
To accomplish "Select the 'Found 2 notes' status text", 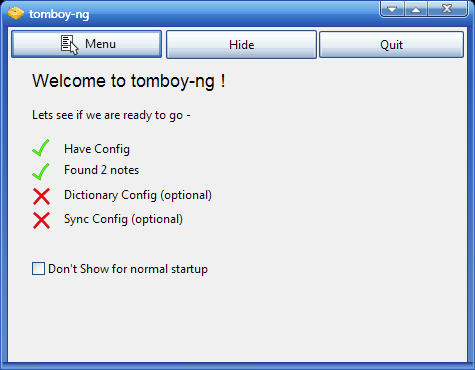I will 101,170.
